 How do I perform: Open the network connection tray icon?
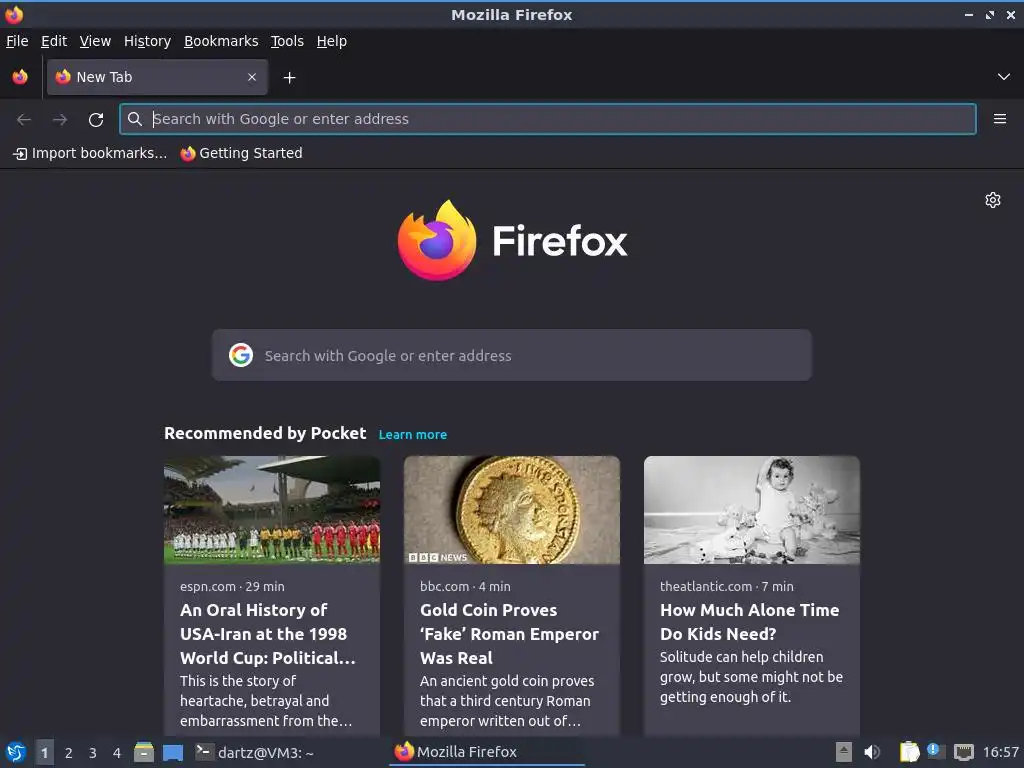click(963, 752)
